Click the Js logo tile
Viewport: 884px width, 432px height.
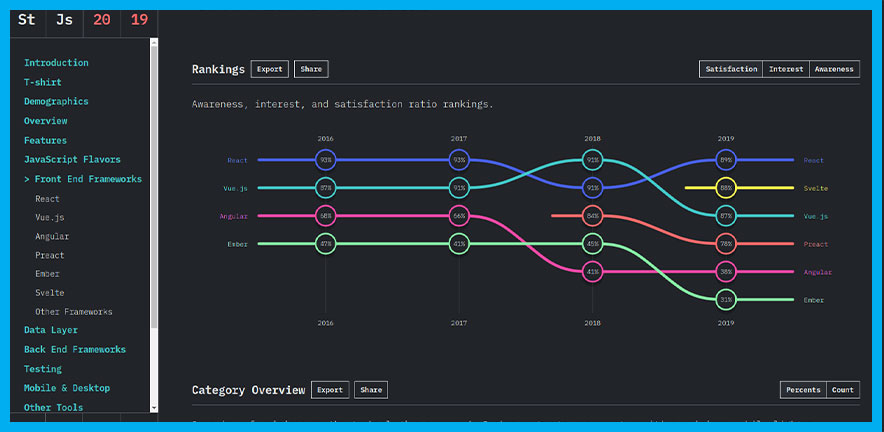pos(64,20)
